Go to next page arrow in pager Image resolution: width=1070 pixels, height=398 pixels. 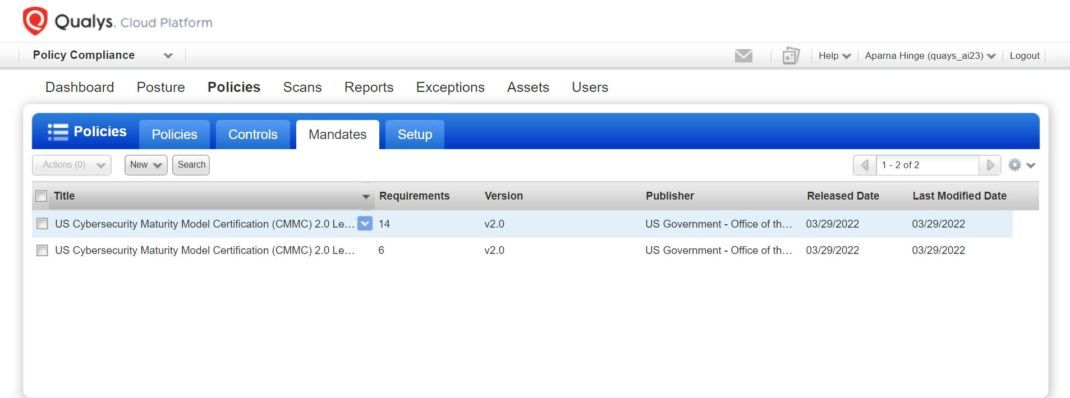point(990,165)
